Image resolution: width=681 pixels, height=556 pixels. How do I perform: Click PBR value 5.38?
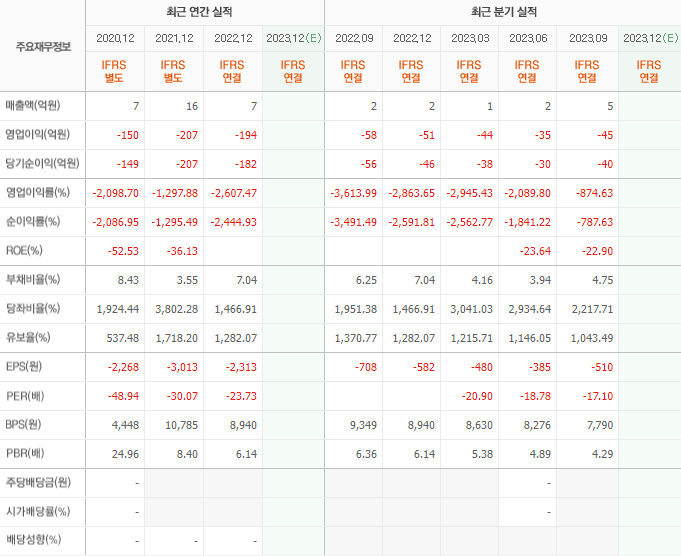pyautogui.click(x=482, y=454)
